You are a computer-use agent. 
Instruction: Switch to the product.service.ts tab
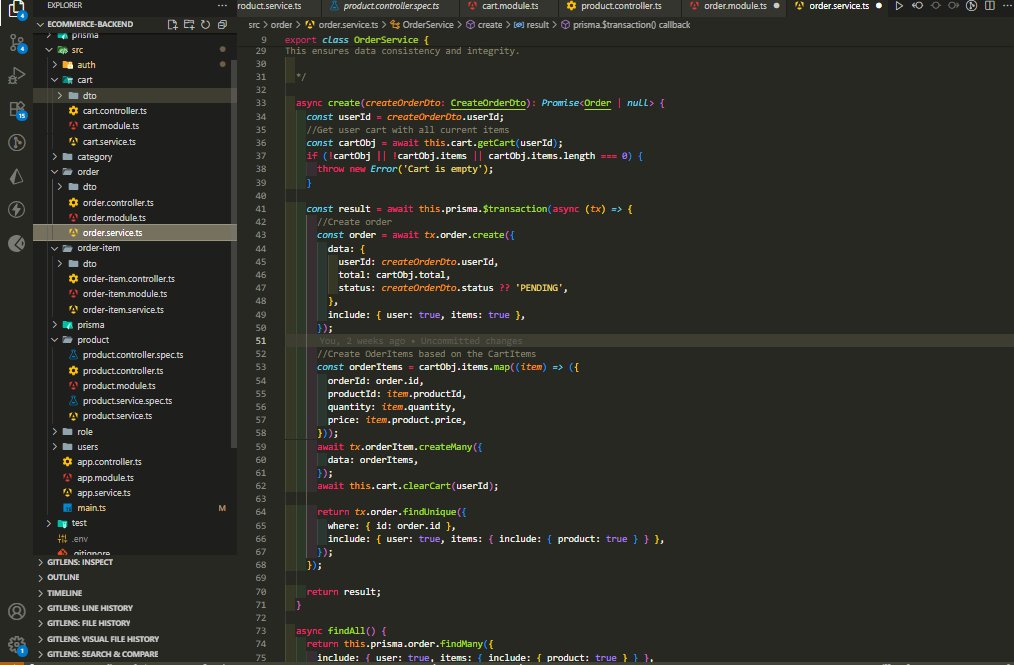[278, 6]
